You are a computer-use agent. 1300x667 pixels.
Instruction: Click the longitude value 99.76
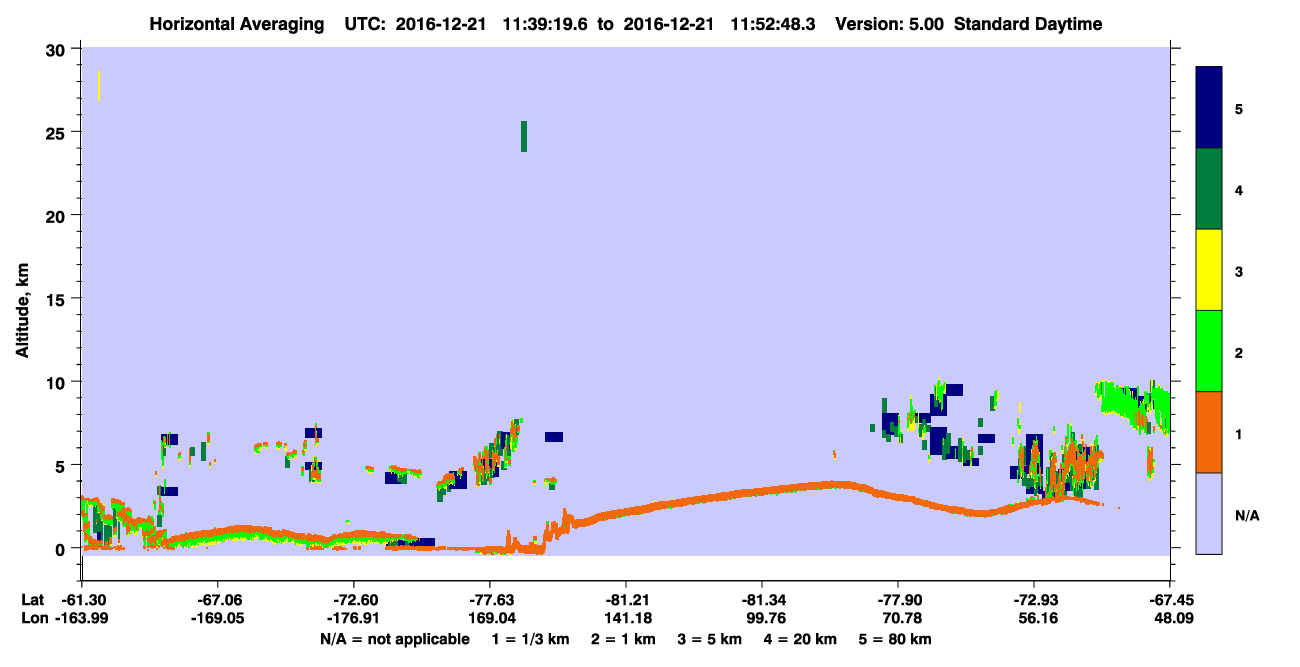pos(762,619)
